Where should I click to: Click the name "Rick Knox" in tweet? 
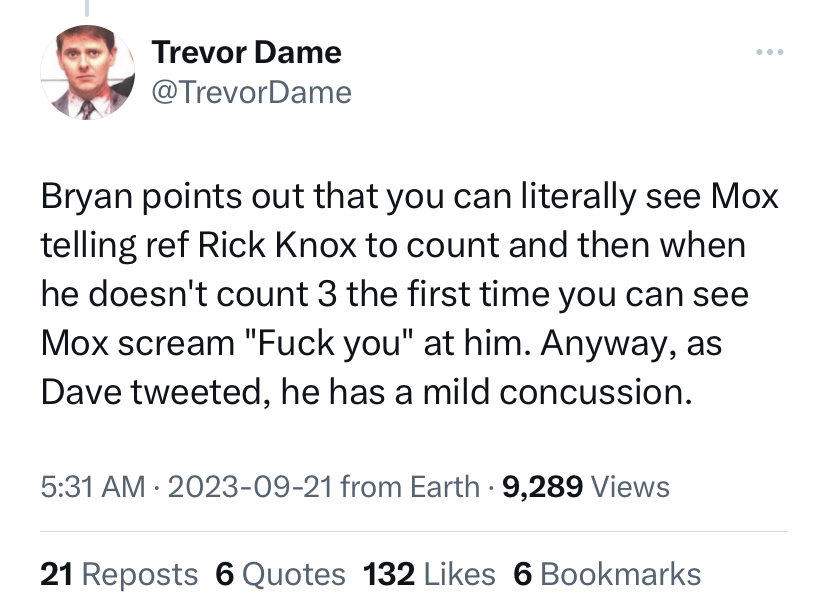(x=264, y=245)
